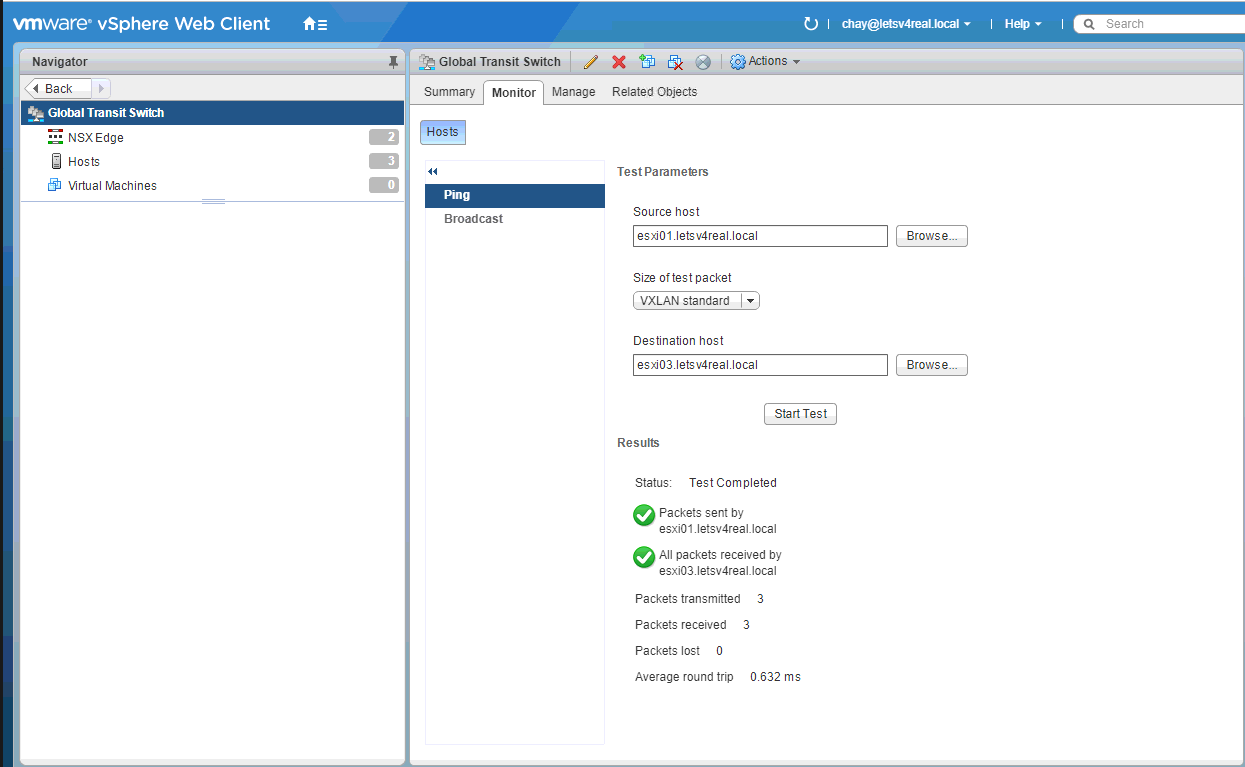Viewport: 1245px width, 767px height.
Task: Click Browse next to Source host
Action: click(x=931, y=236)
